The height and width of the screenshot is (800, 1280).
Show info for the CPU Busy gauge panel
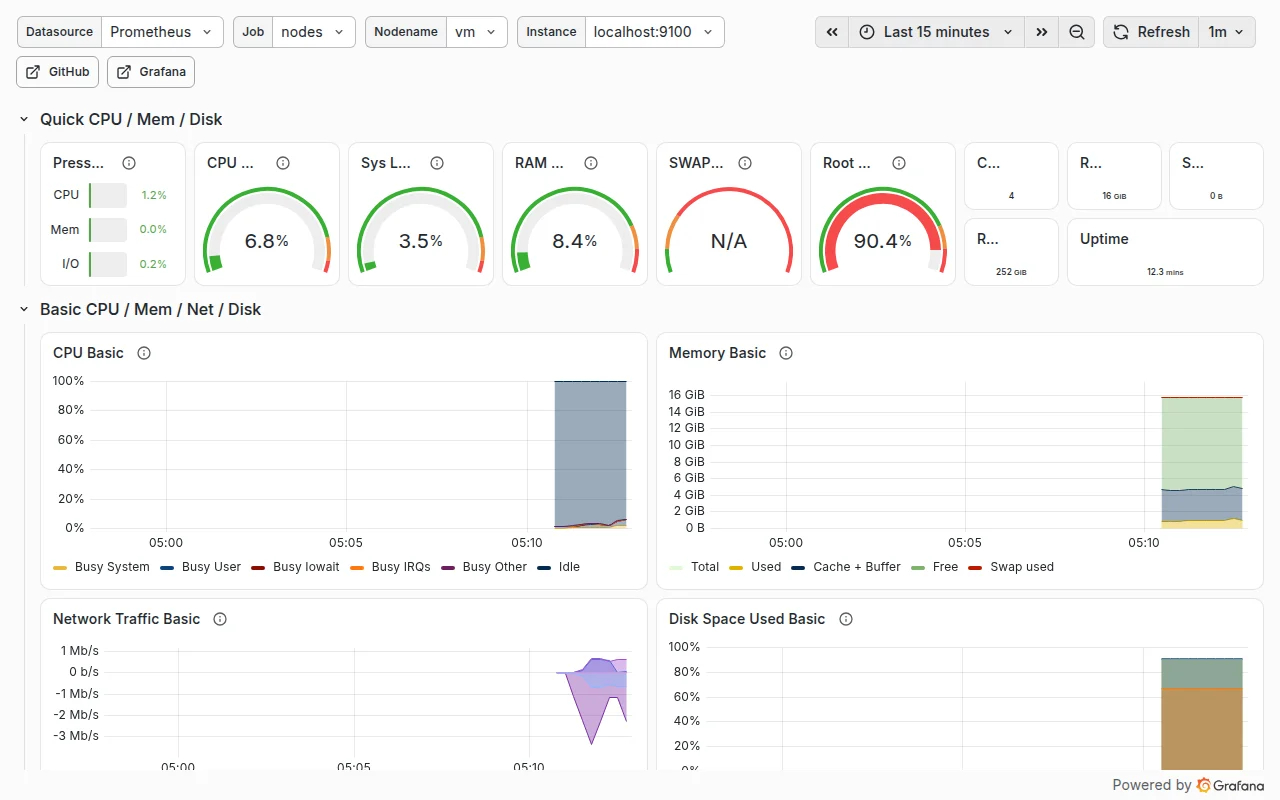(x=283, y=163)
